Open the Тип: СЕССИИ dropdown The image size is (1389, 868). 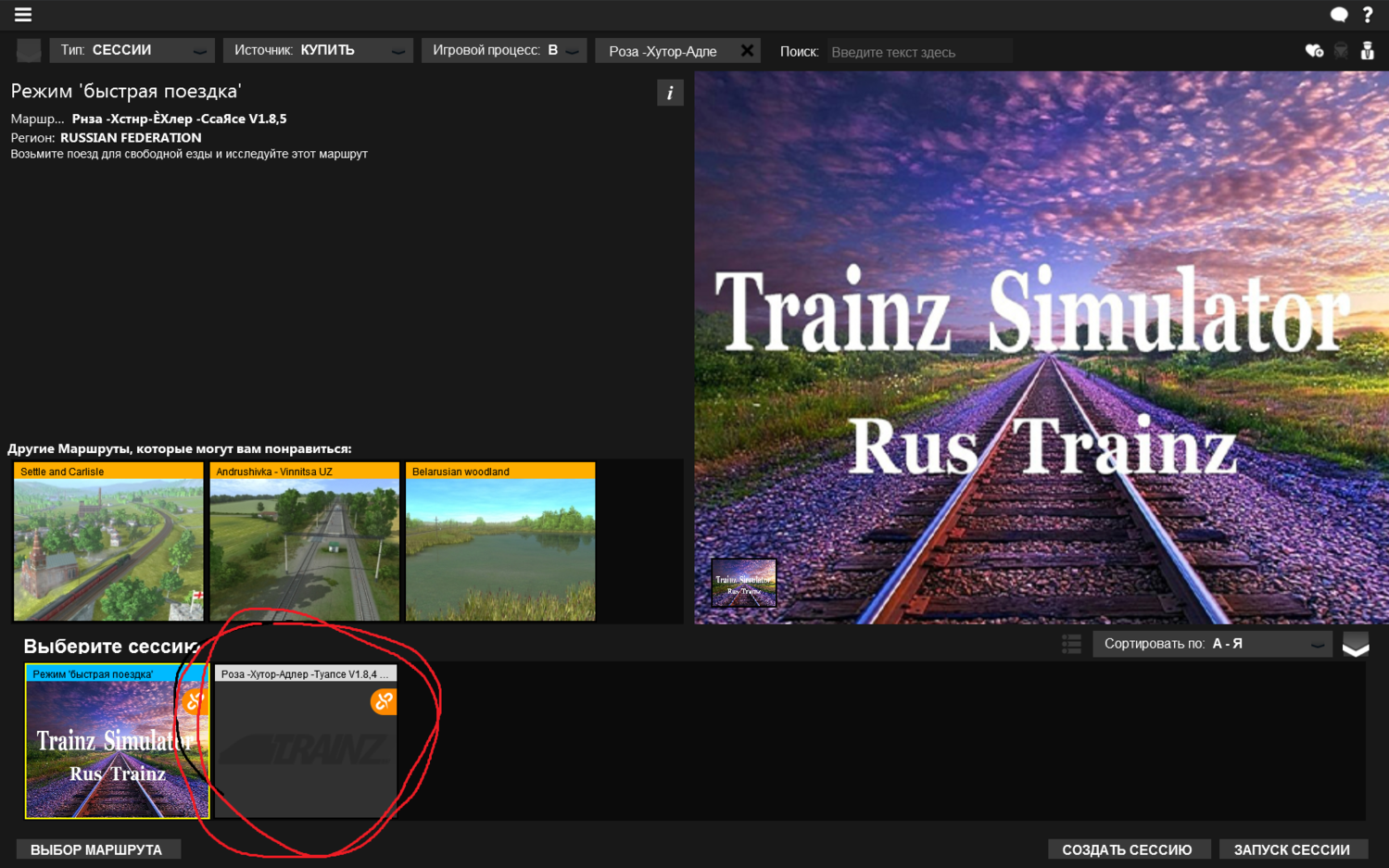(133, 51)
